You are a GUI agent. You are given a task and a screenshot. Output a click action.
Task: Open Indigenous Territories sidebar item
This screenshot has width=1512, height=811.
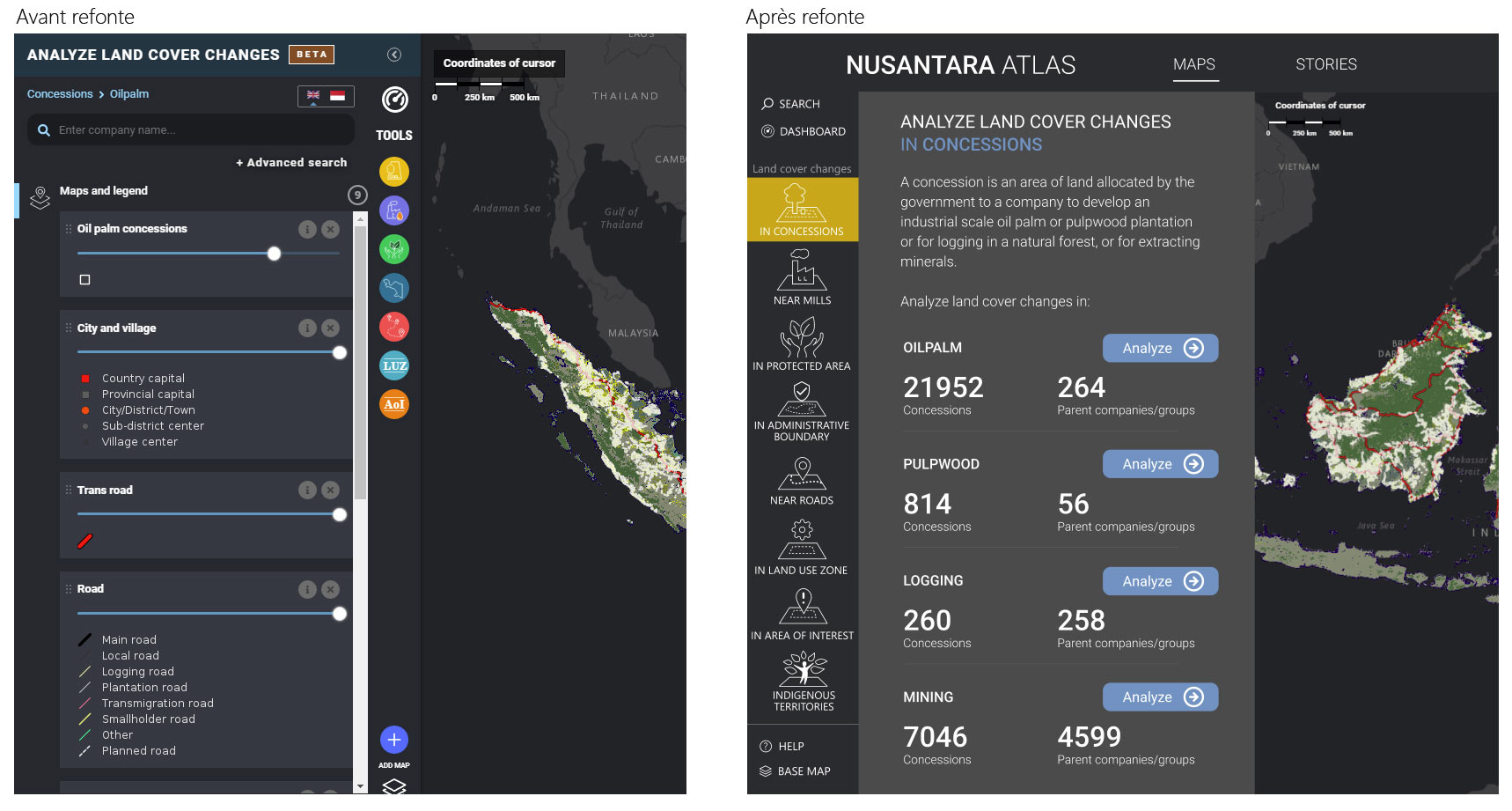(x=803, y=681)
